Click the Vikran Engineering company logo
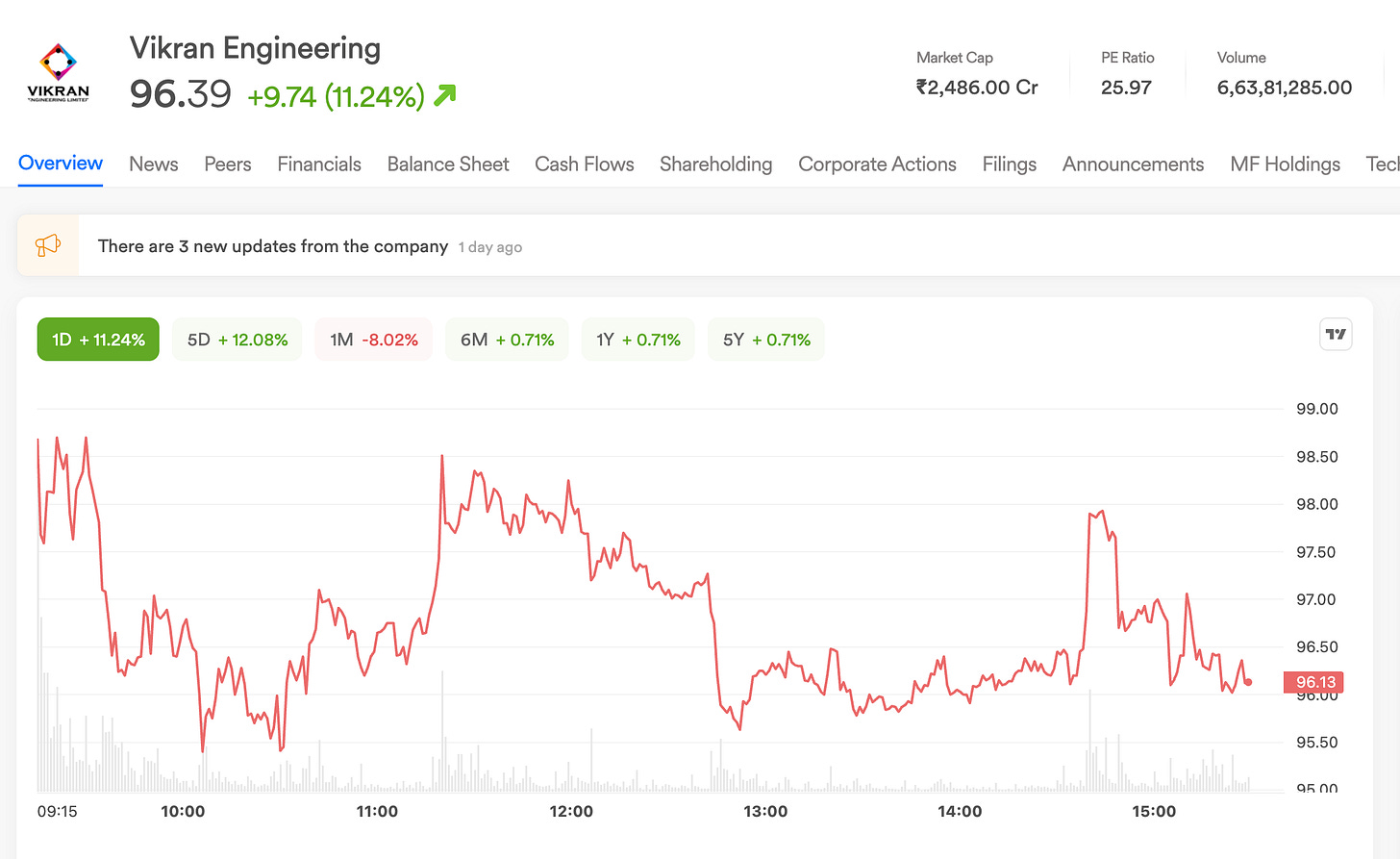Screen dimensions: 1400x859 [58, 73]
